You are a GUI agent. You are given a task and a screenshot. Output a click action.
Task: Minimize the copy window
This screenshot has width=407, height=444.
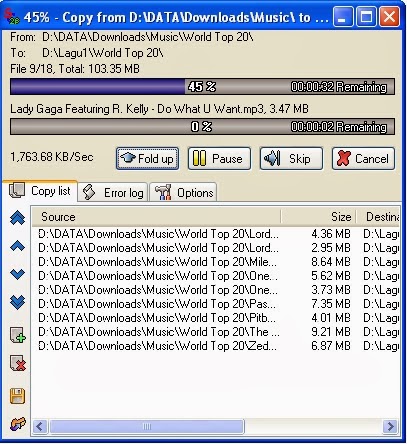click(343, 17)
